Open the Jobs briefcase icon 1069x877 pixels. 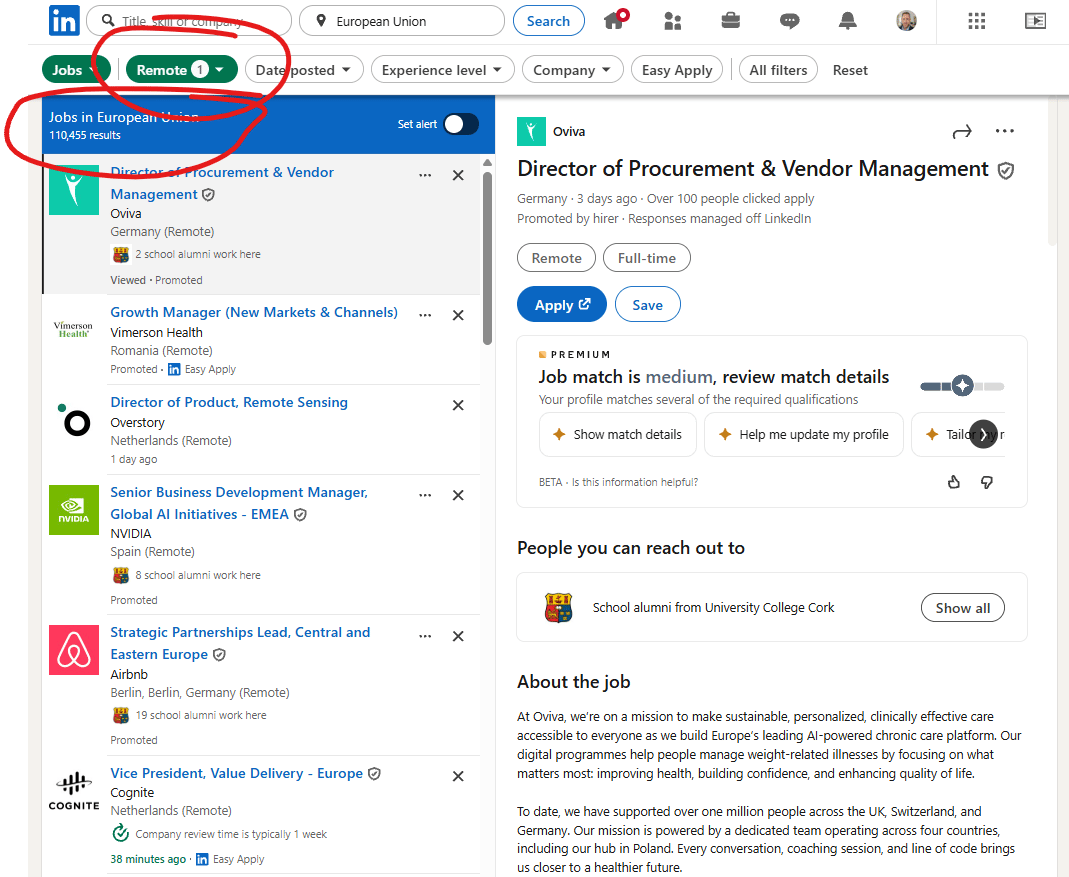731,21
